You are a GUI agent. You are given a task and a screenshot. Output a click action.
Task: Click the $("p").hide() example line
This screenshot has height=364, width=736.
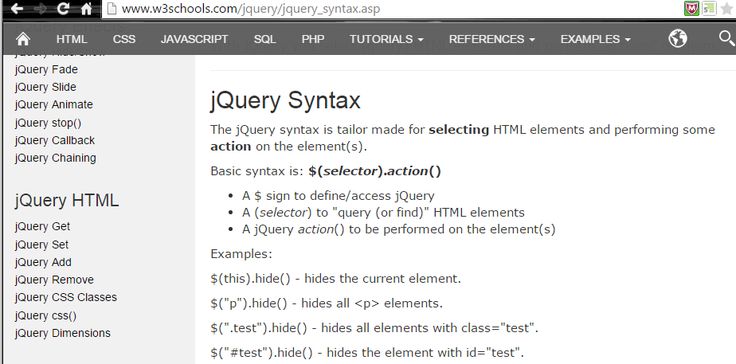327,303
